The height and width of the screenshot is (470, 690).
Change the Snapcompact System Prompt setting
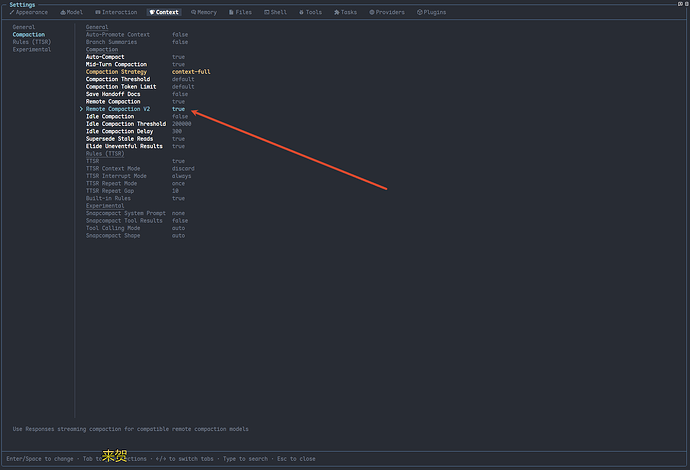tap(136, 213)
